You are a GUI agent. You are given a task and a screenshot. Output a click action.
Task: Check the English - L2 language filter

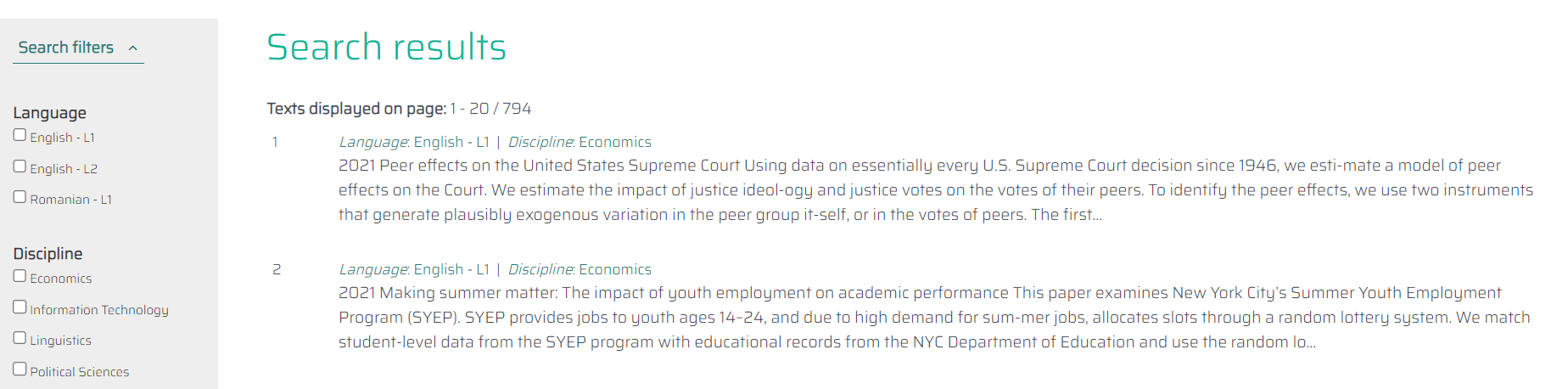point(20,166)
